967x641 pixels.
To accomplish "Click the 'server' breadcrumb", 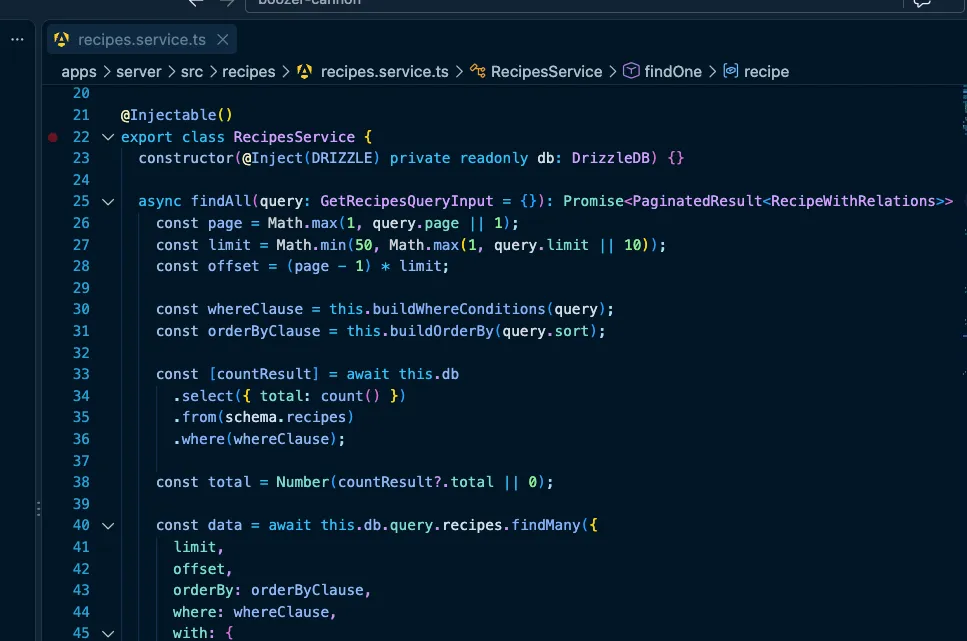I will pyautogui.click(x=139, y=72).
